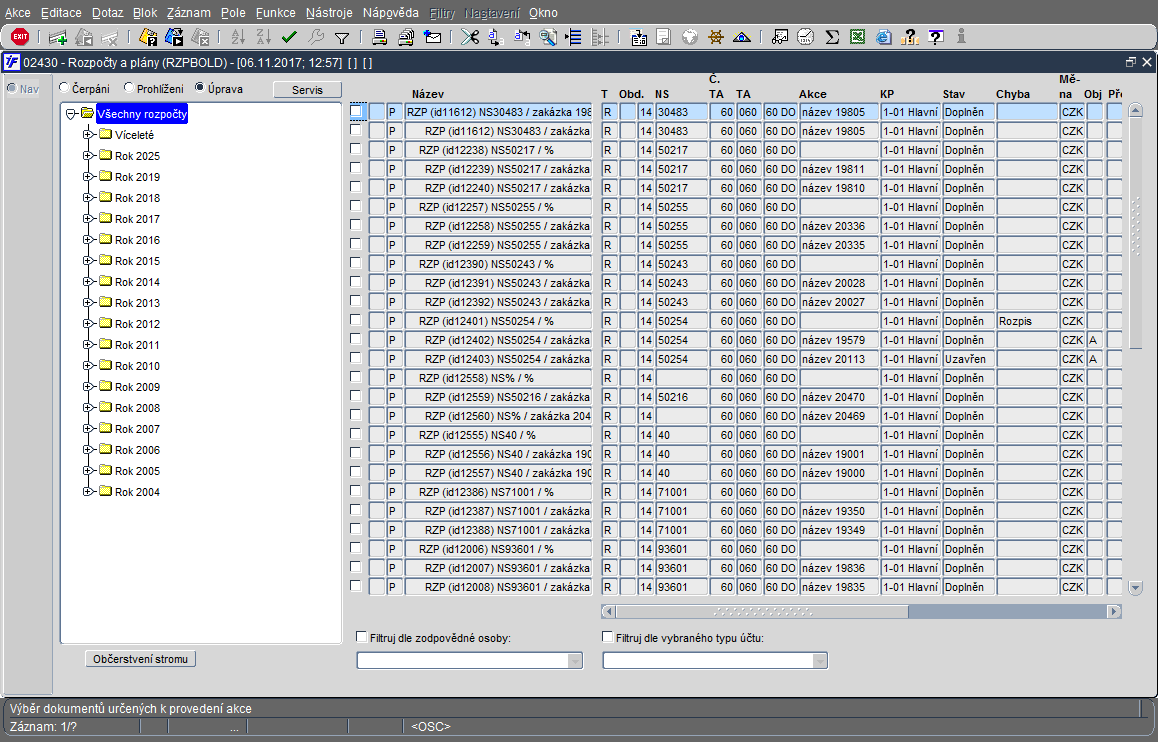Click the Stav cell showing Uzavřen
Screen dimensions: 1158x742
pos(968,359)
